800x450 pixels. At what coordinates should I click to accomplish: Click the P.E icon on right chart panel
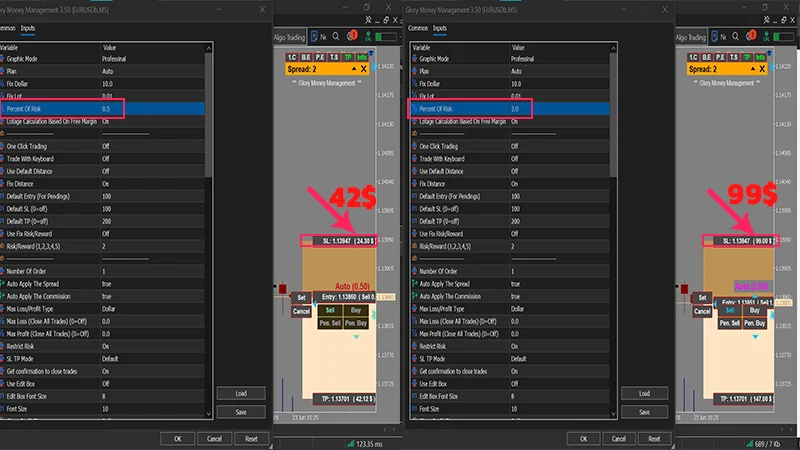[720, 57]
